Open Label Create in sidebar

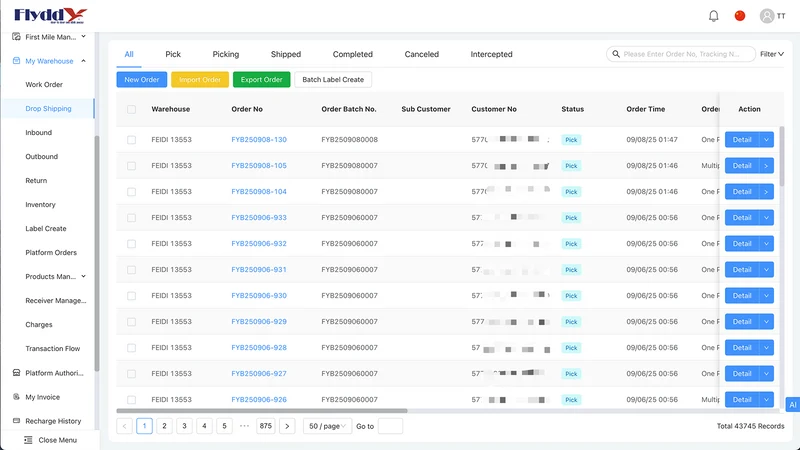coord(46,229)
